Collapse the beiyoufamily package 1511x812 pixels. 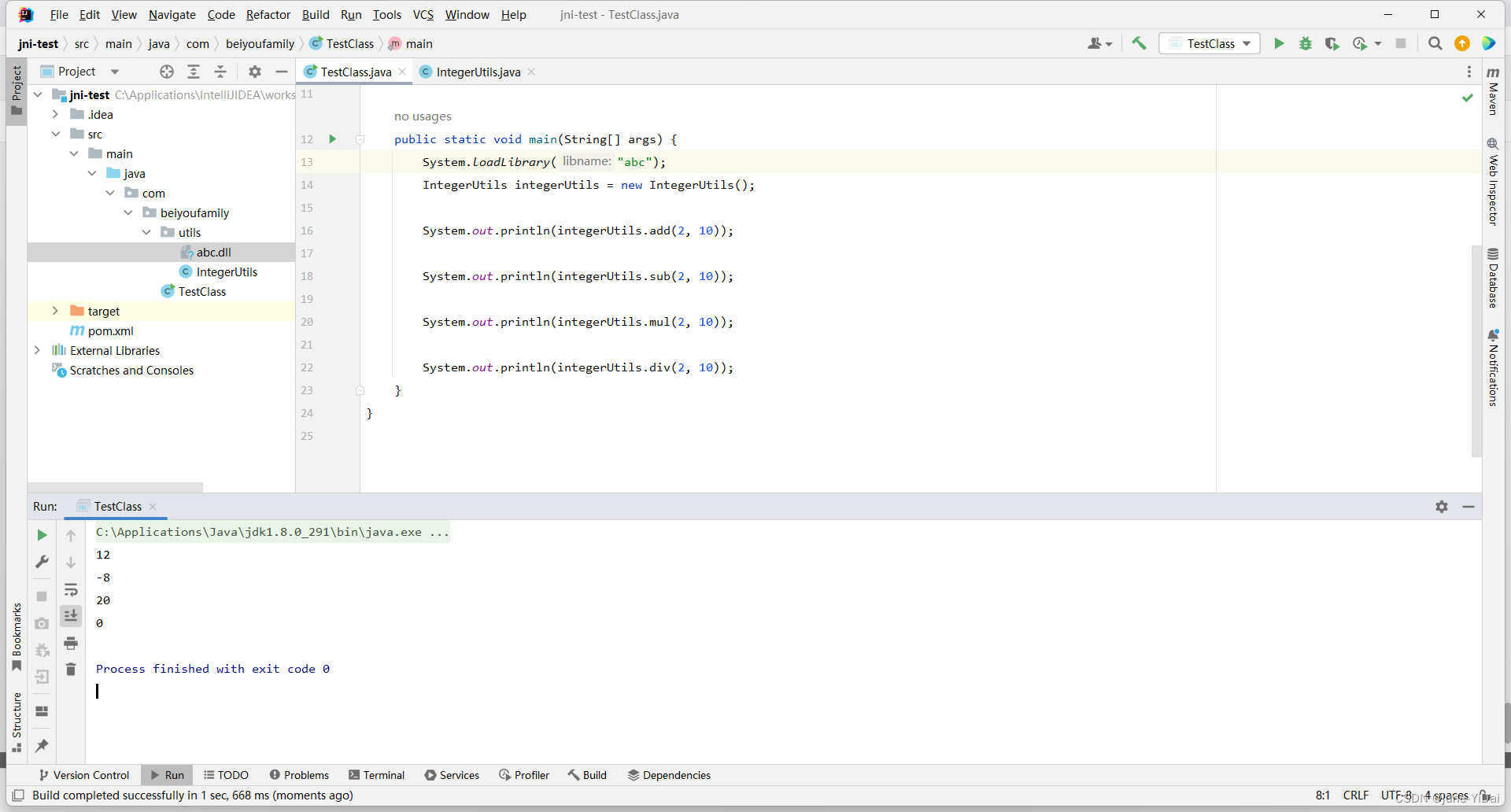127,212
